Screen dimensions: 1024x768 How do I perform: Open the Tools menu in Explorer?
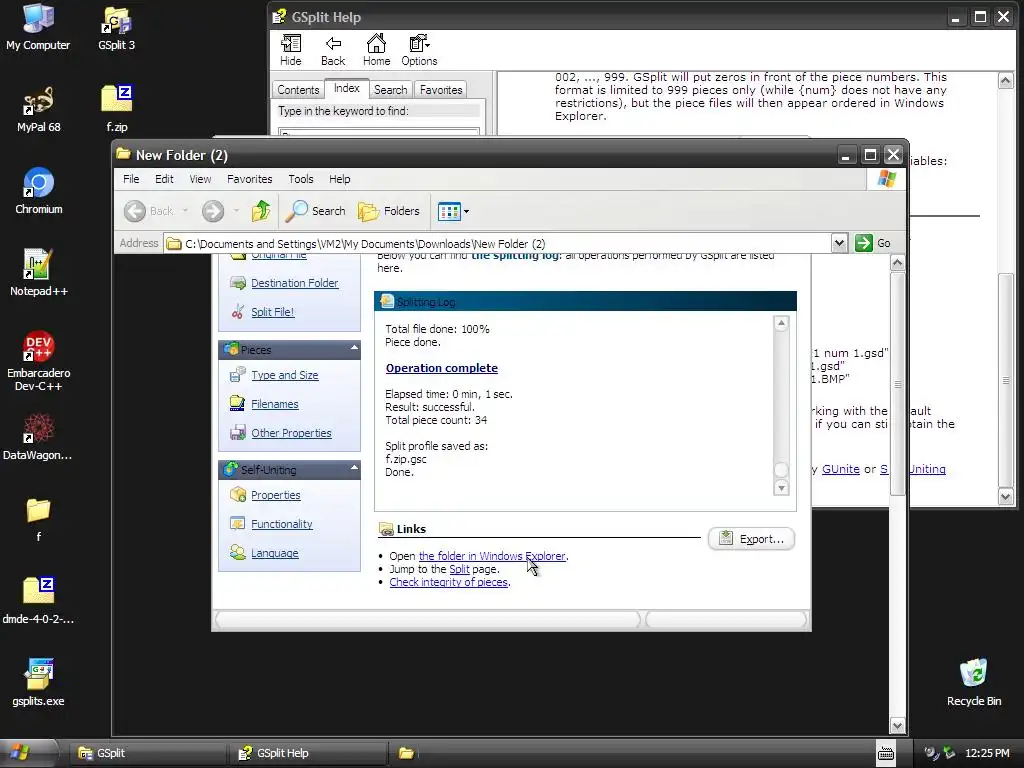pos(300,179)
